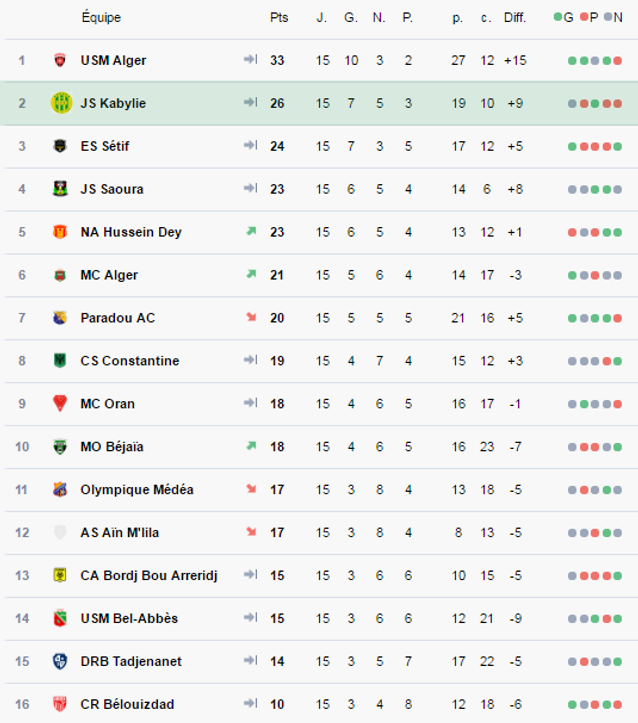This screenshot has height=723, width=638.
Task: Select the CA Bordj Bou Arreridj name
Action: pos(149,575)
